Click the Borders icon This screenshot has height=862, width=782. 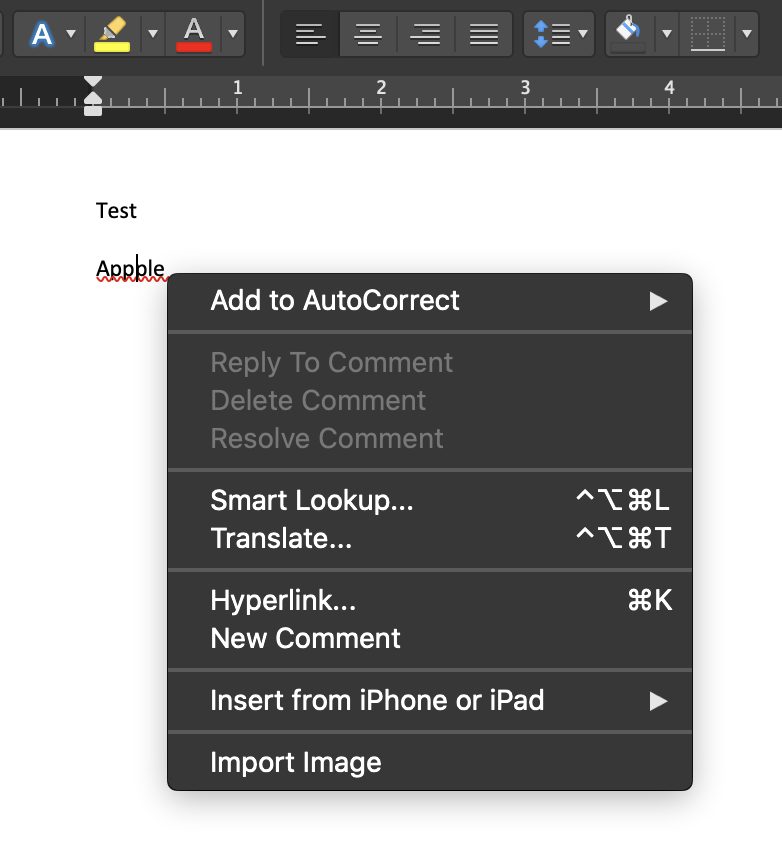708,34
